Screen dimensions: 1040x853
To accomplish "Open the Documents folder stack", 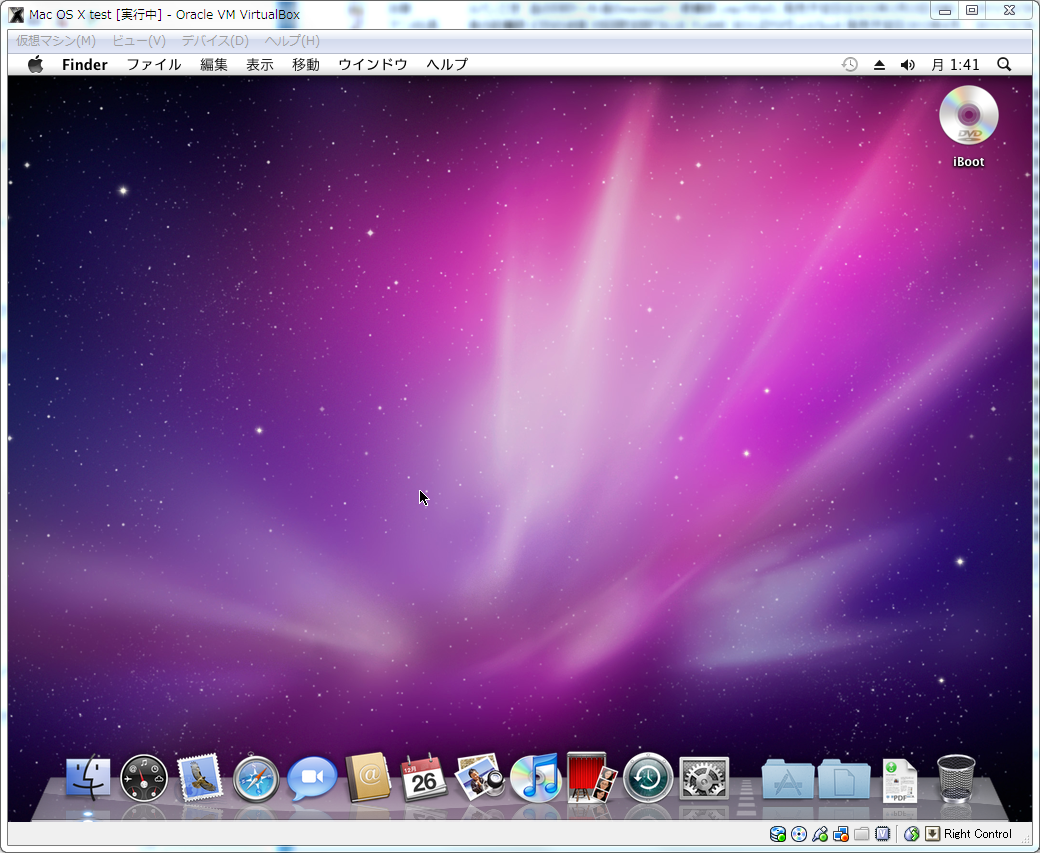I will click(x=844, y=779).
